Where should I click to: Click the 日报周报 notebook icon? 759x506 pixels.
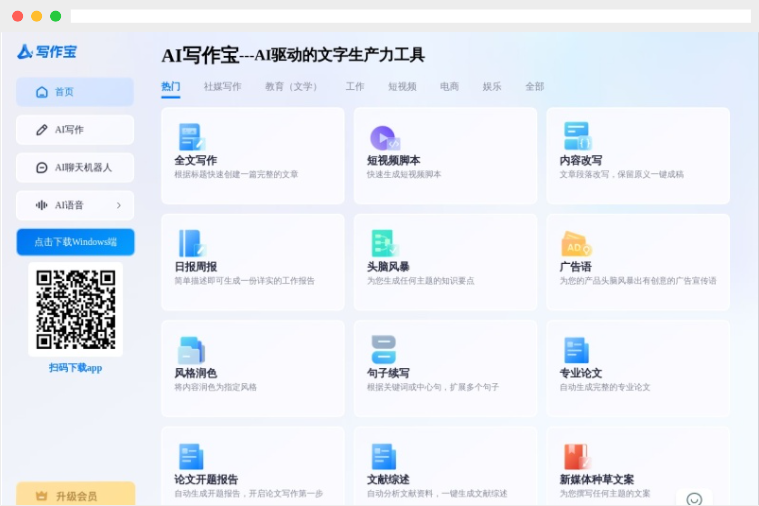point(192,244)
